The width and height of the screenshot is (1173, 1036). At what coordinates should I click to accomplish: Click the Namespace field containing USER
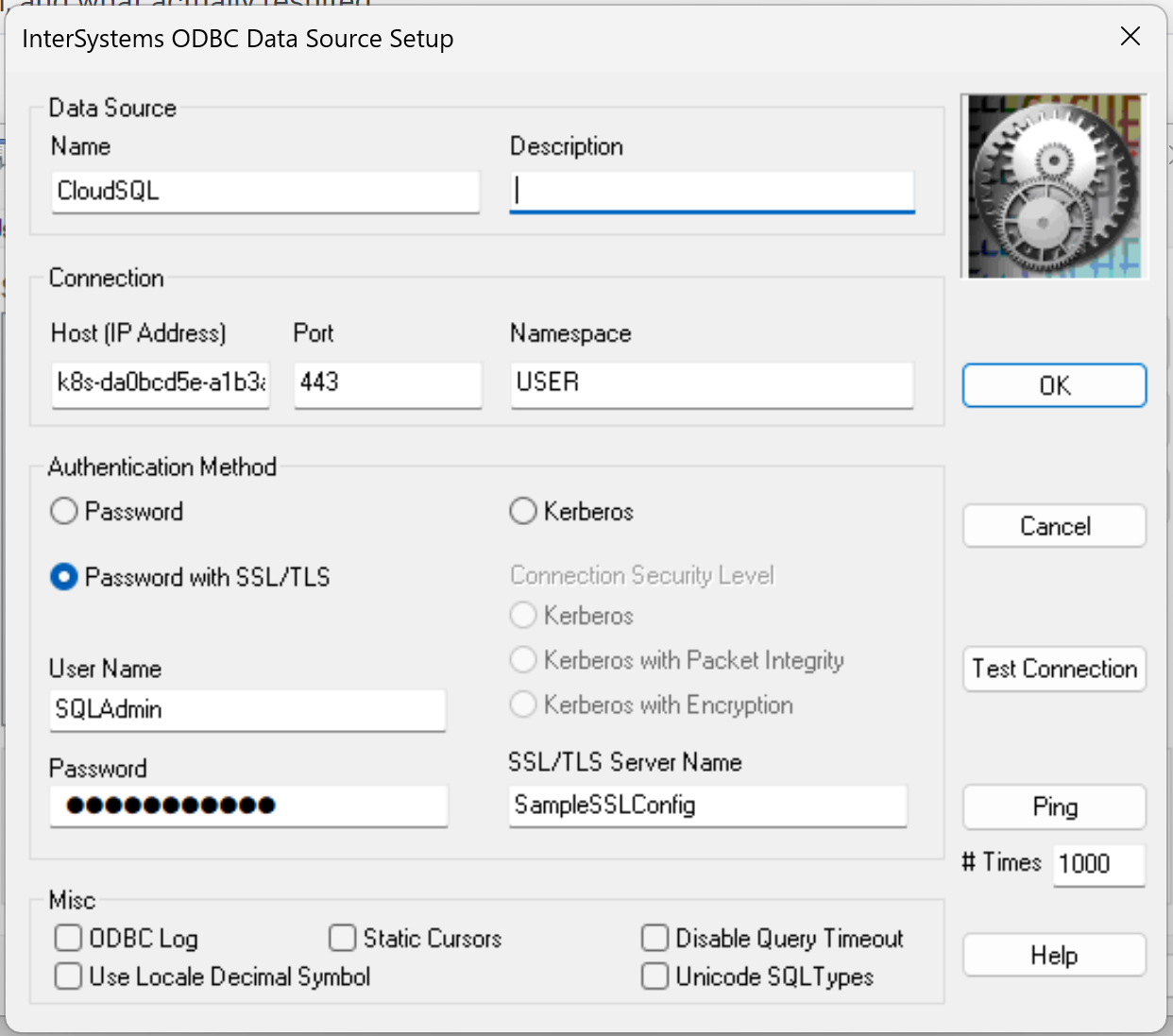[711, 382]
